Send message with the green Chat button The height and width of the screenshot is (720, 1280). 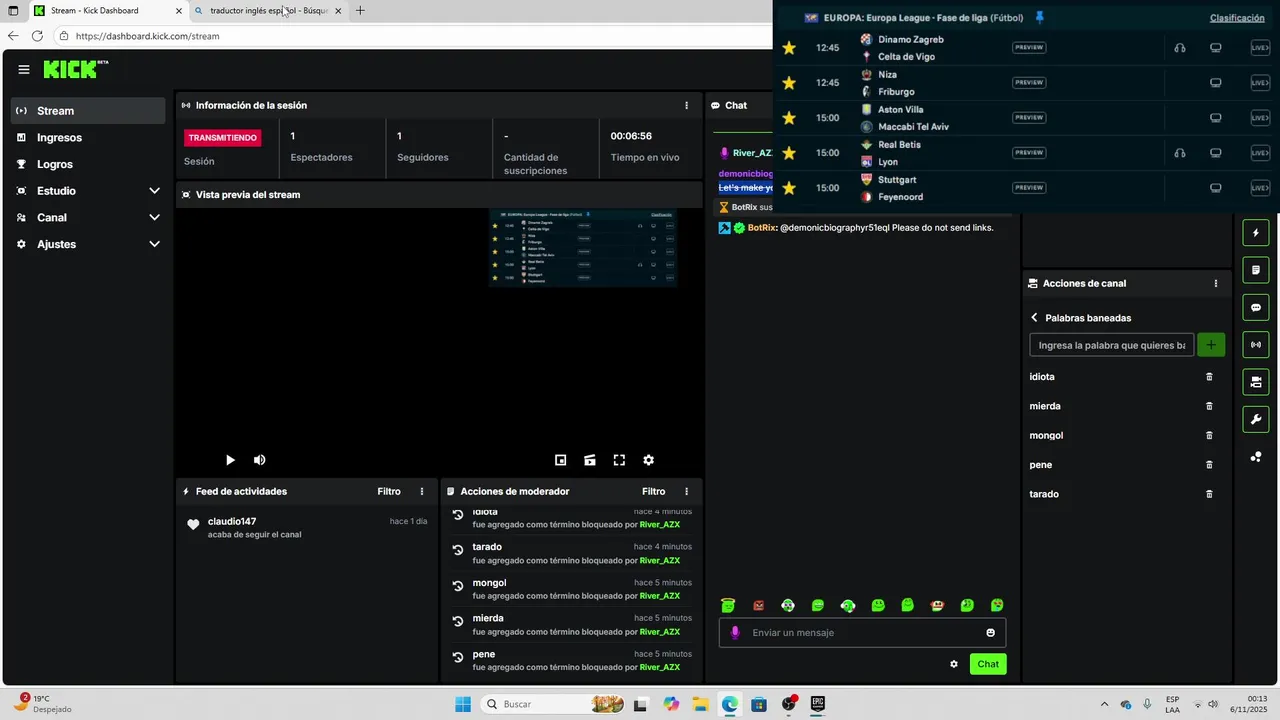tap(988, 664)
